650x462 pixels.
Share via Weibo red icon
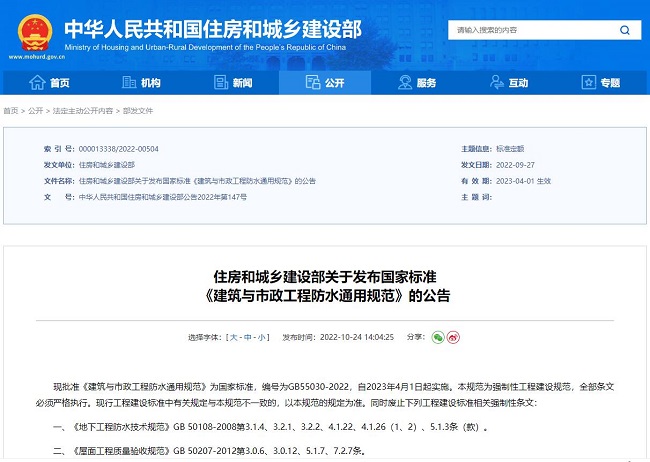(453, 337)
